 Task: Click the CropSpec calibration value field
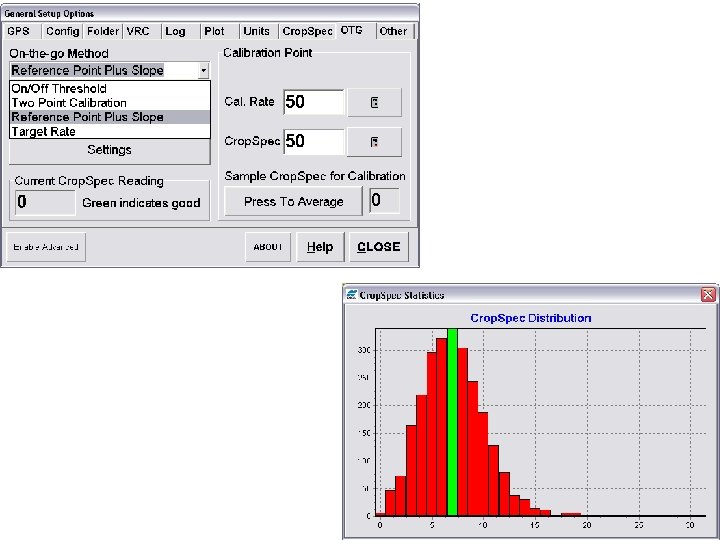pyautogui.click(x=314, y=141)
